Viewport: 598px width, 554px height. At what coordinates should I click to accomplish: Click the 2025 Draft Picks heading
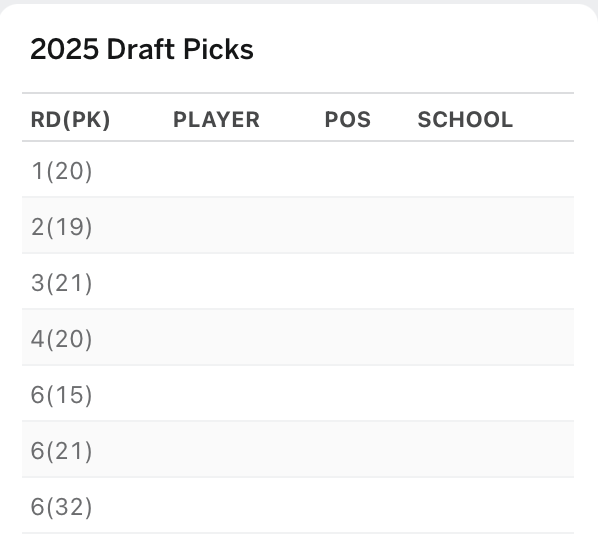tap(142, 49)
